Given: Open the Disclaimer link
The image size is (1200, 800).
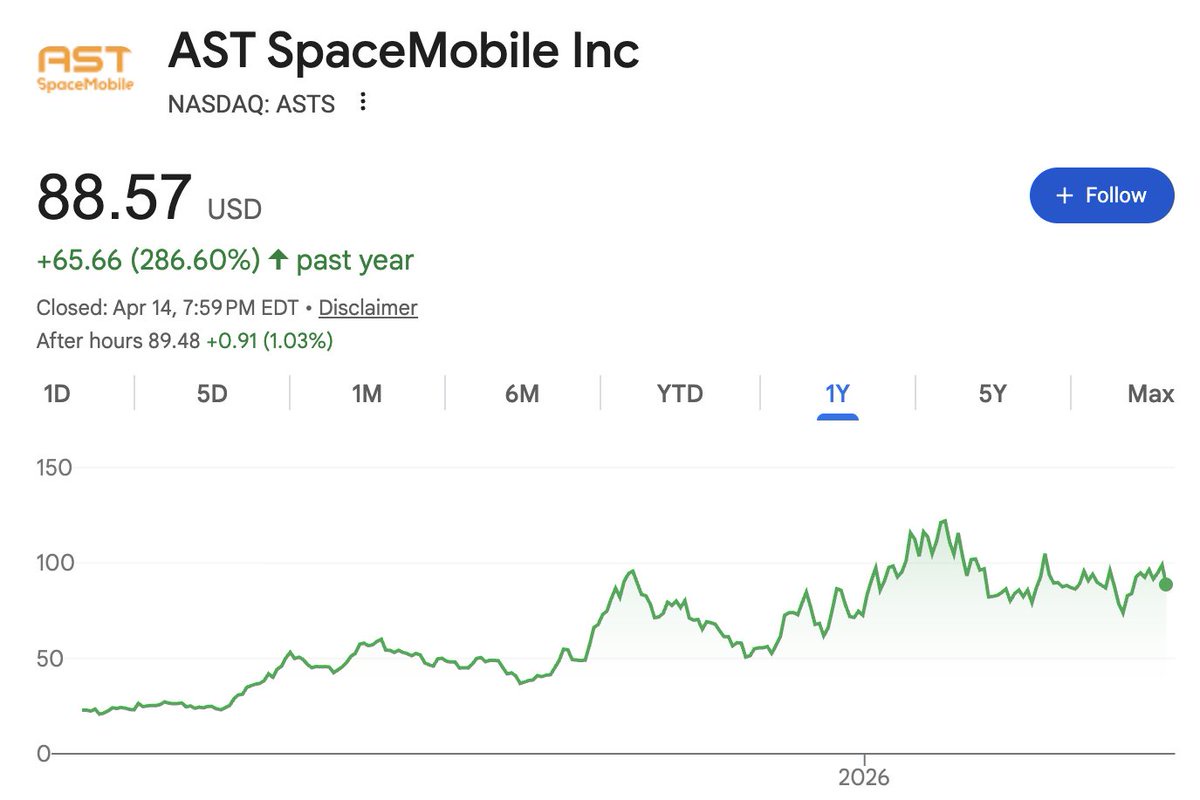Looking at the screenshot, I should pyautogui.click(x=368, y=308).
